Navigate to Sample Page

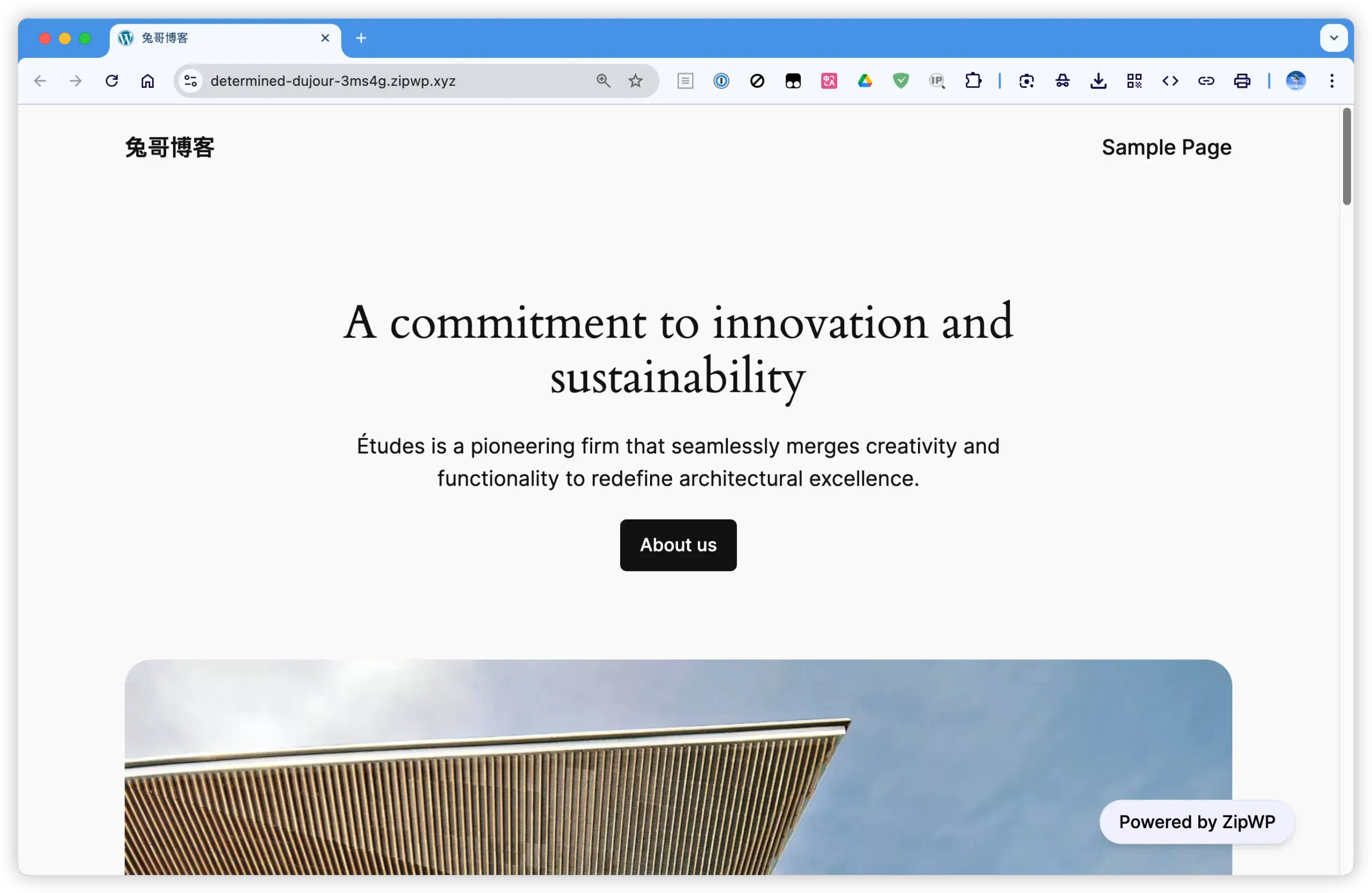[1167, 147]
